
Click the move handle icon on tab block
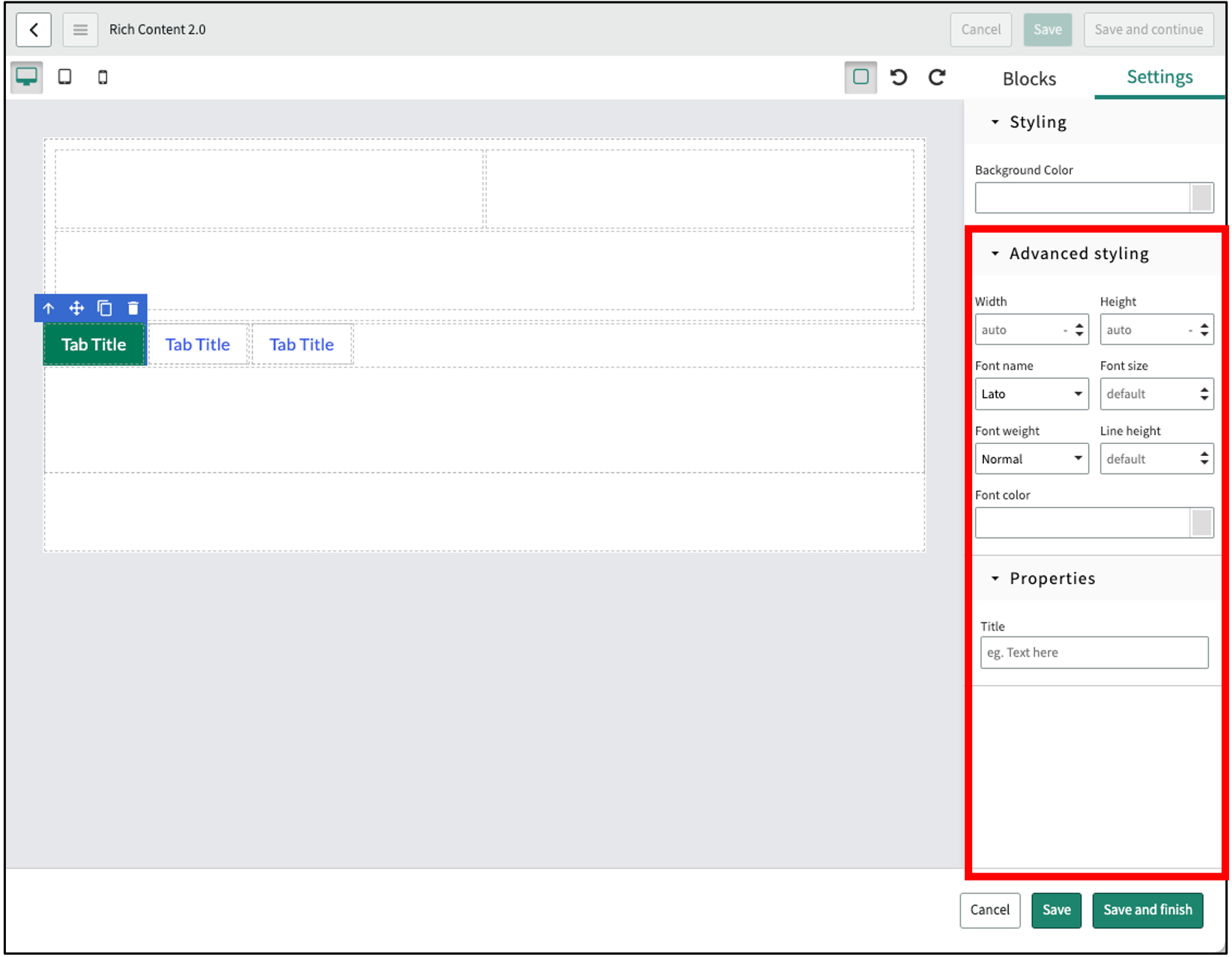[x=76, y=309]
